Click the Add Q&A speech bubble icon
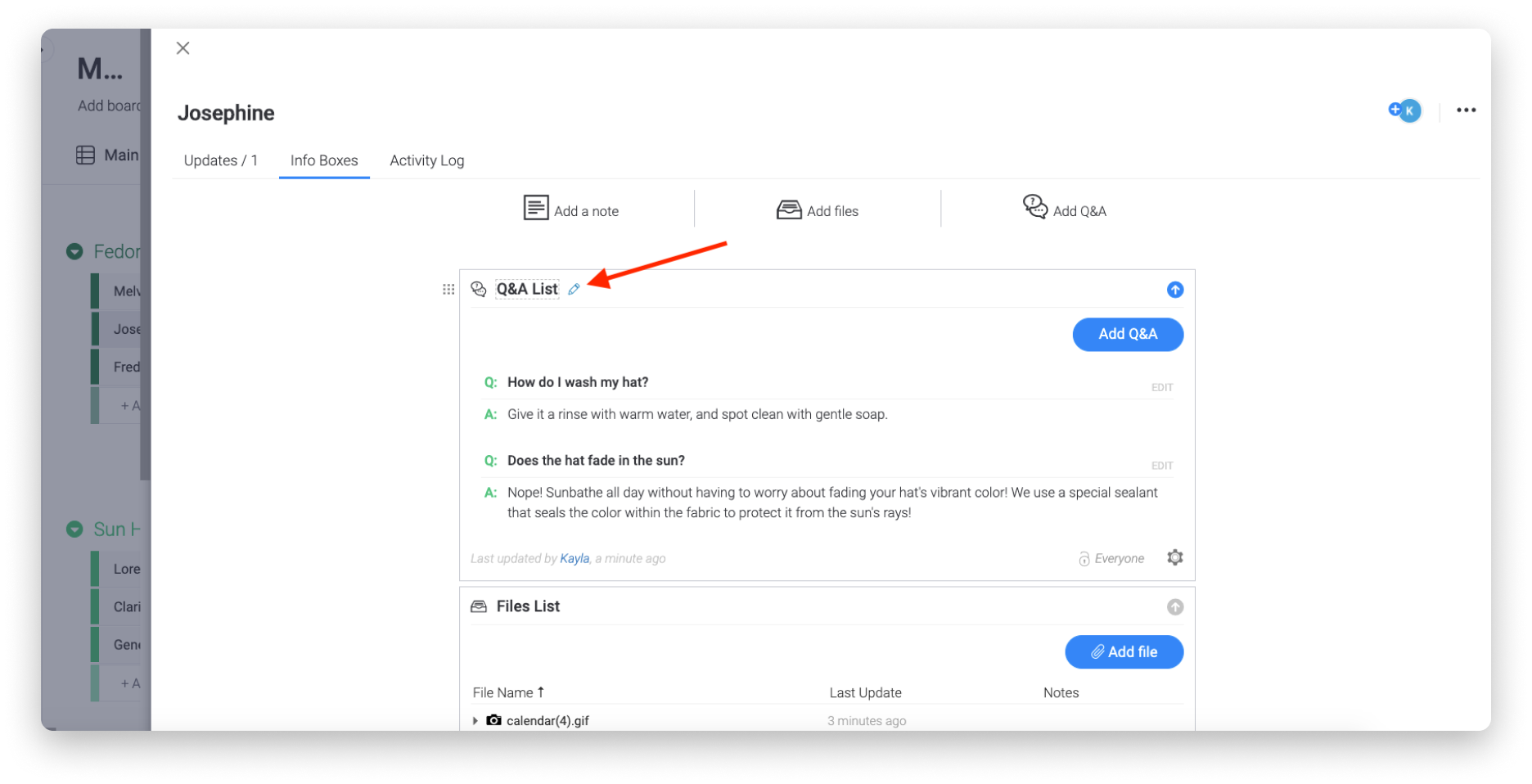The width and height of the screenshot is (1532, 784). tap(1035, 206)
